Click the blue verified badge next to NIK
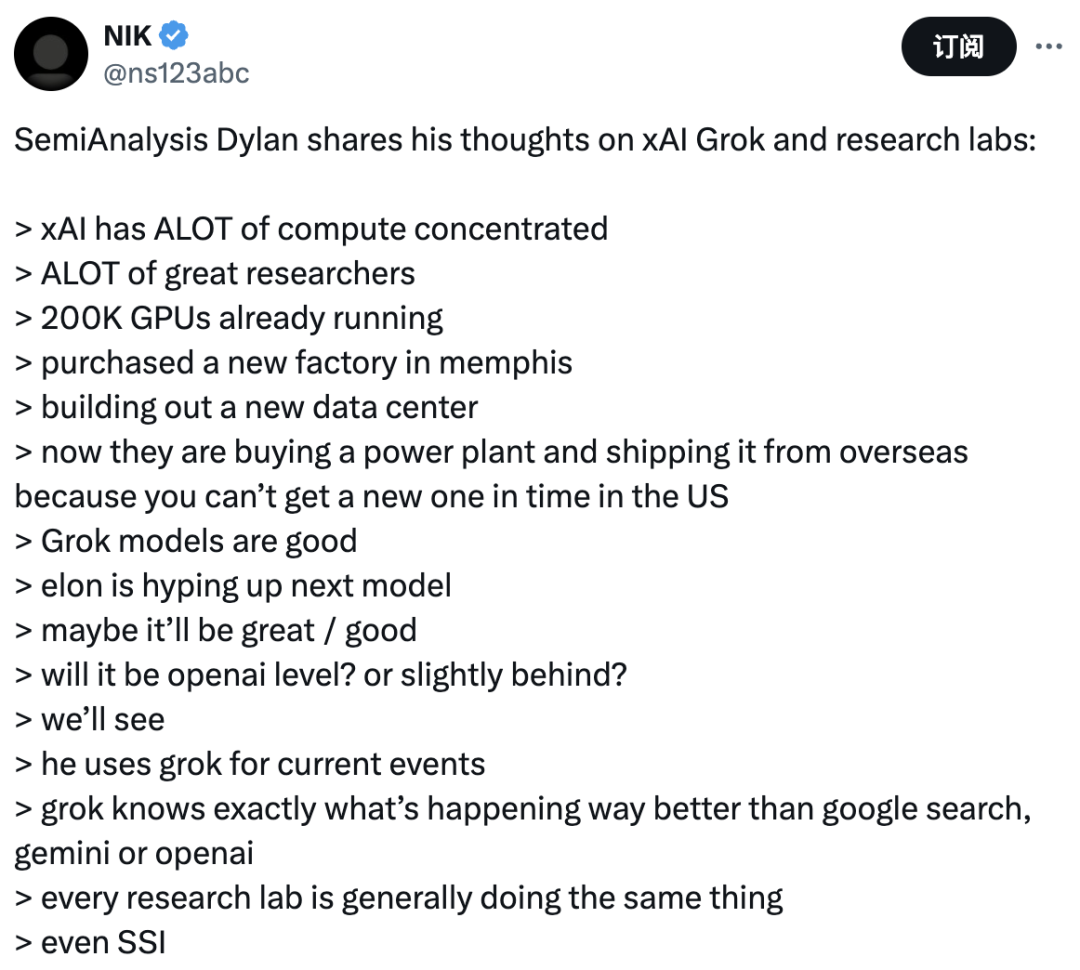Viewport: 1080px width, 970px height. click(x=174, y=36)
